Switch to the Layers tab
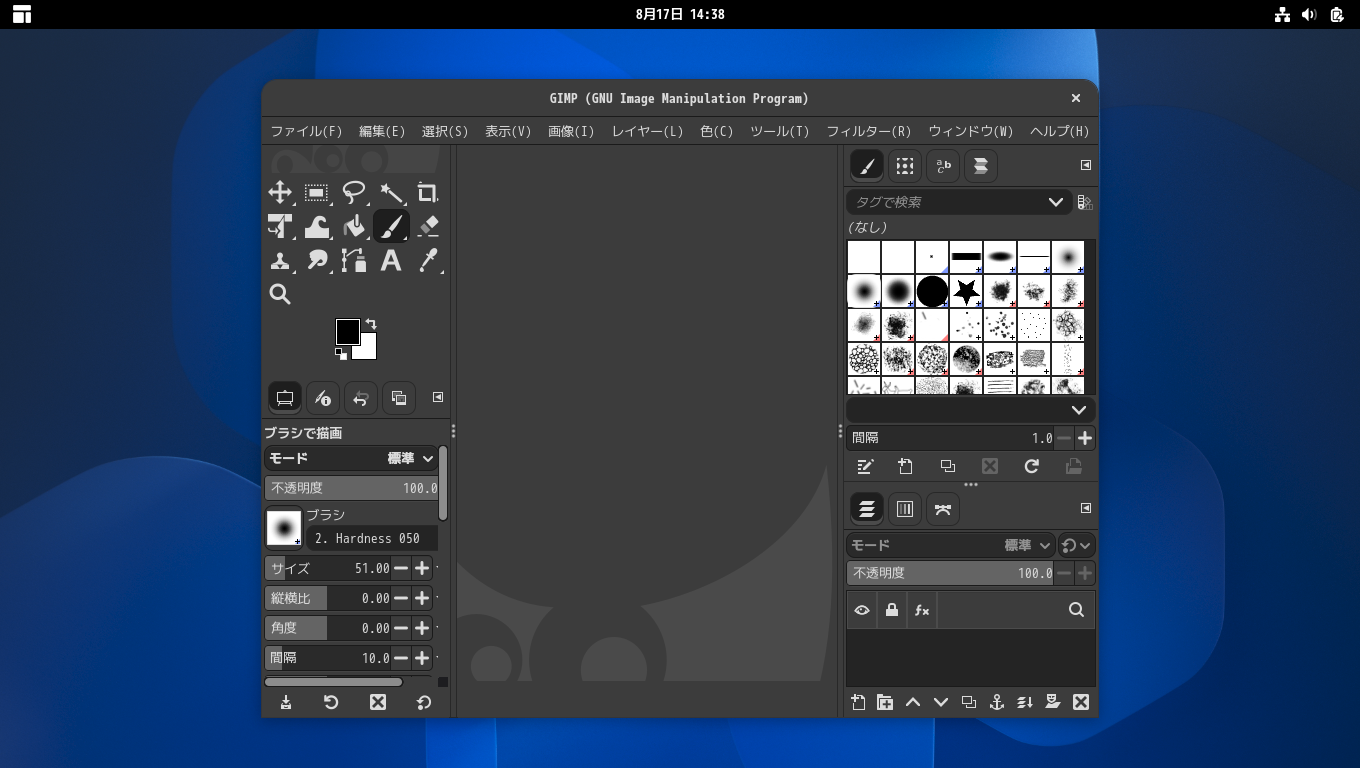 [867, 509]
